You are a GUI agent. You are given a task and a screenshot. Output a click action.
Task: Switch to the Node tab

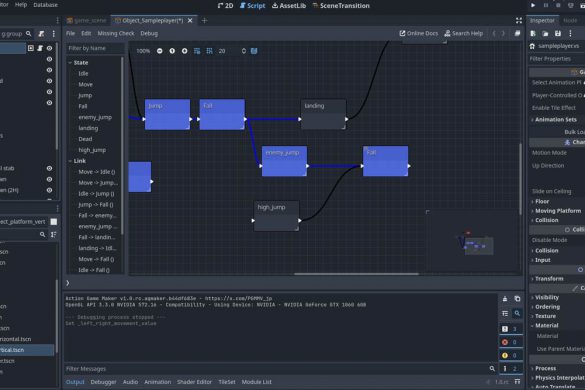(x=570, y=21)
